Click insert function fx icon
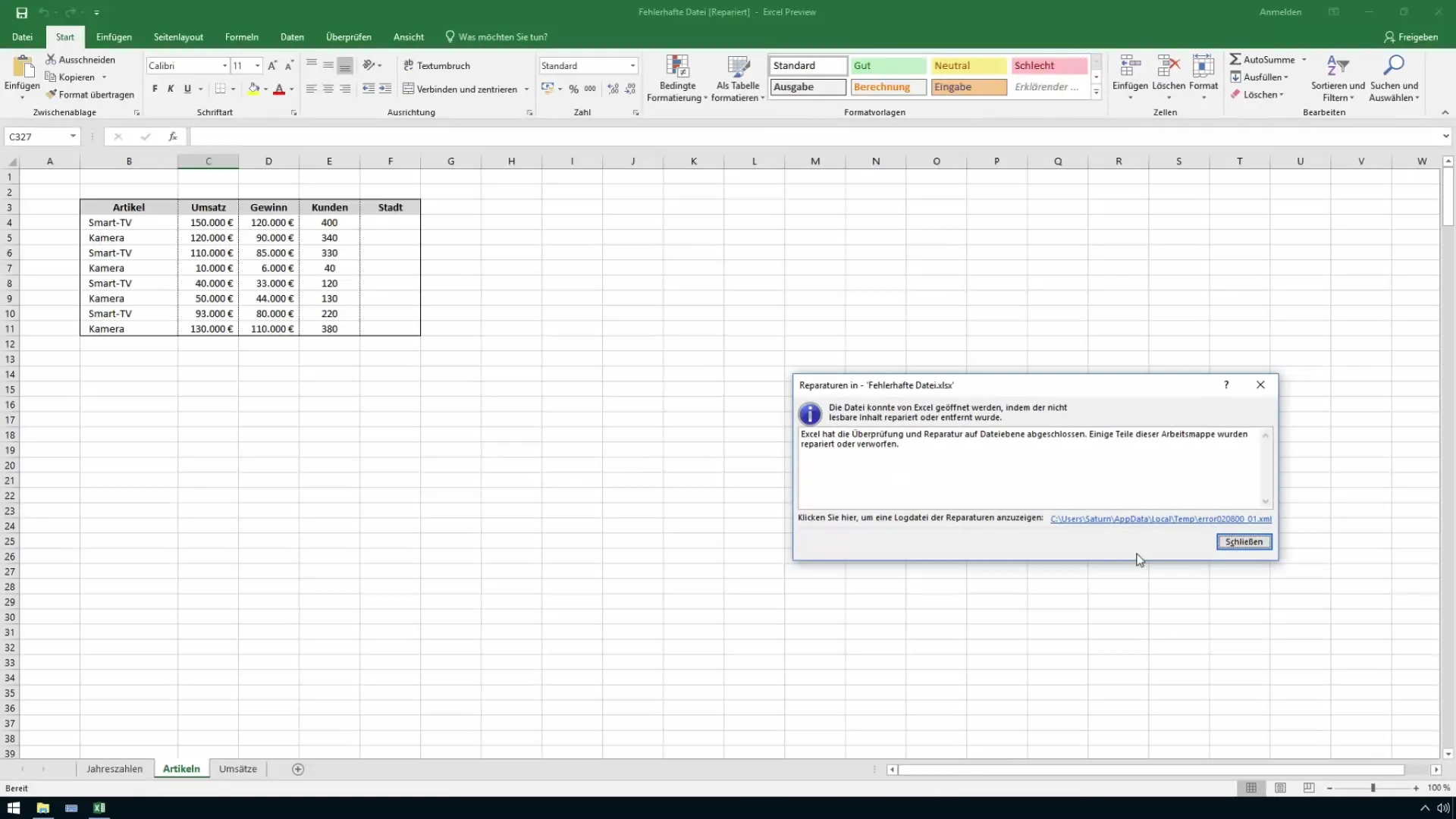 [173, 136]
